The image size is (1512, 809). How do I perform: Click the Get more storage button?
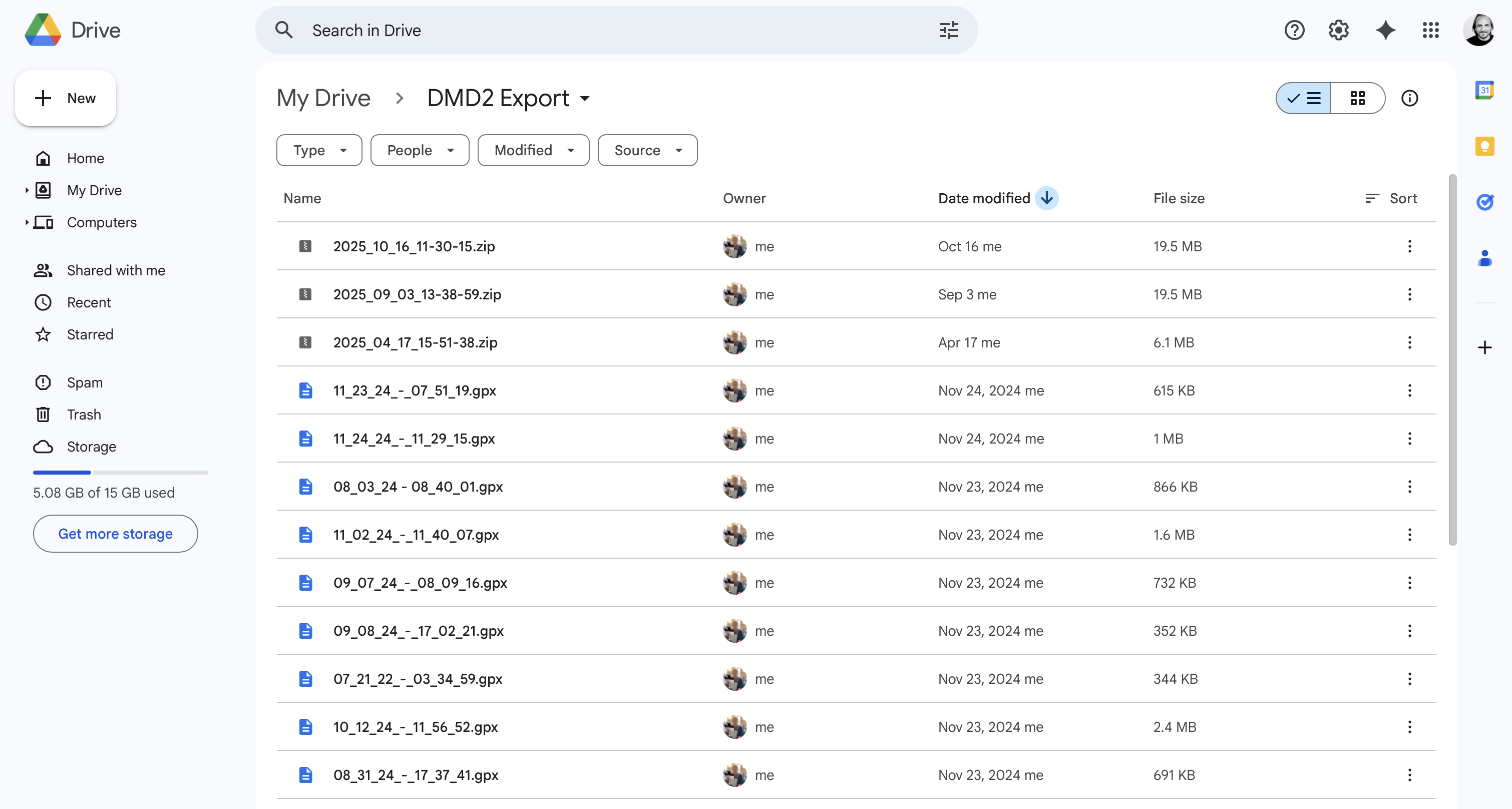[x=115, y=533]
